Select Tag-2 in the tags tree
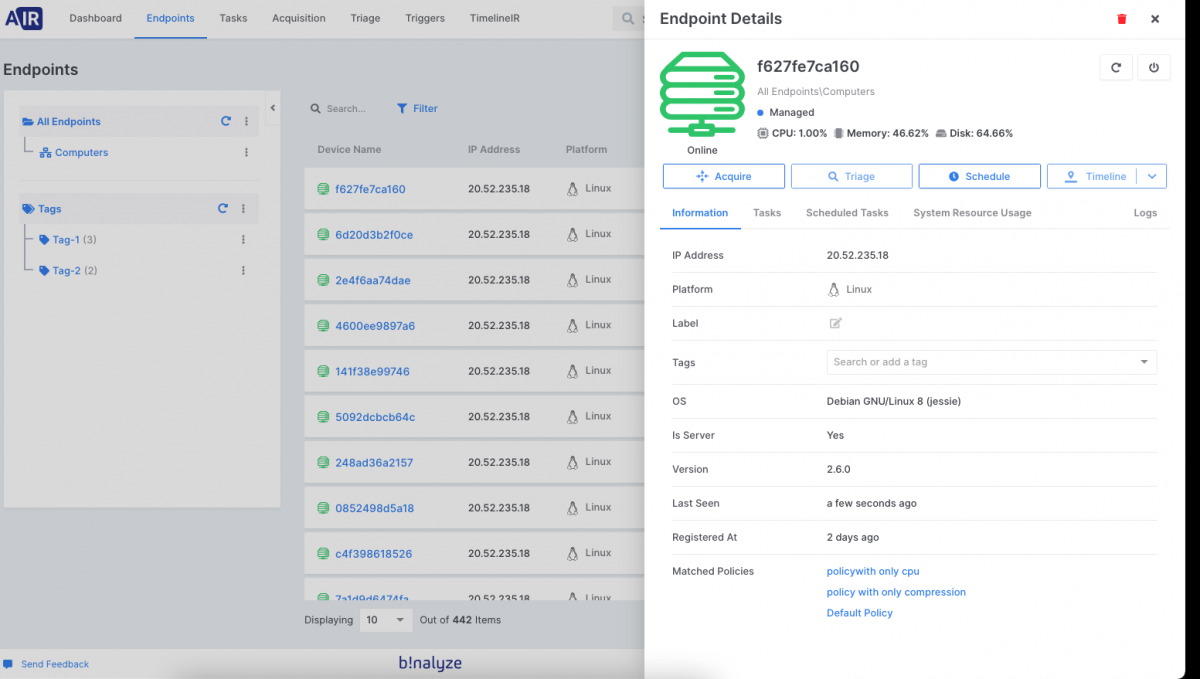The height and width of the screenshot is (679, 1200). point(67,271)
